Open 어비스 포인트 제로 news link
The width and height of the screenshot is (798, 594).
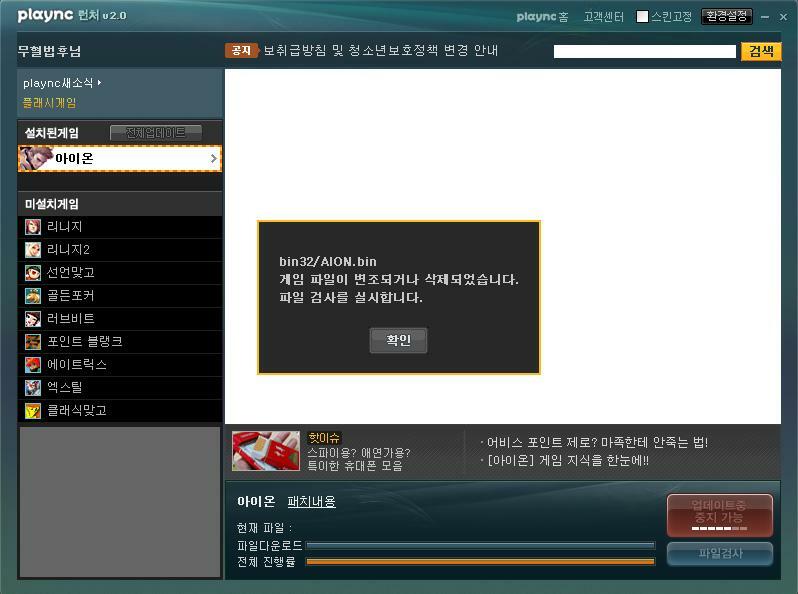597,442
